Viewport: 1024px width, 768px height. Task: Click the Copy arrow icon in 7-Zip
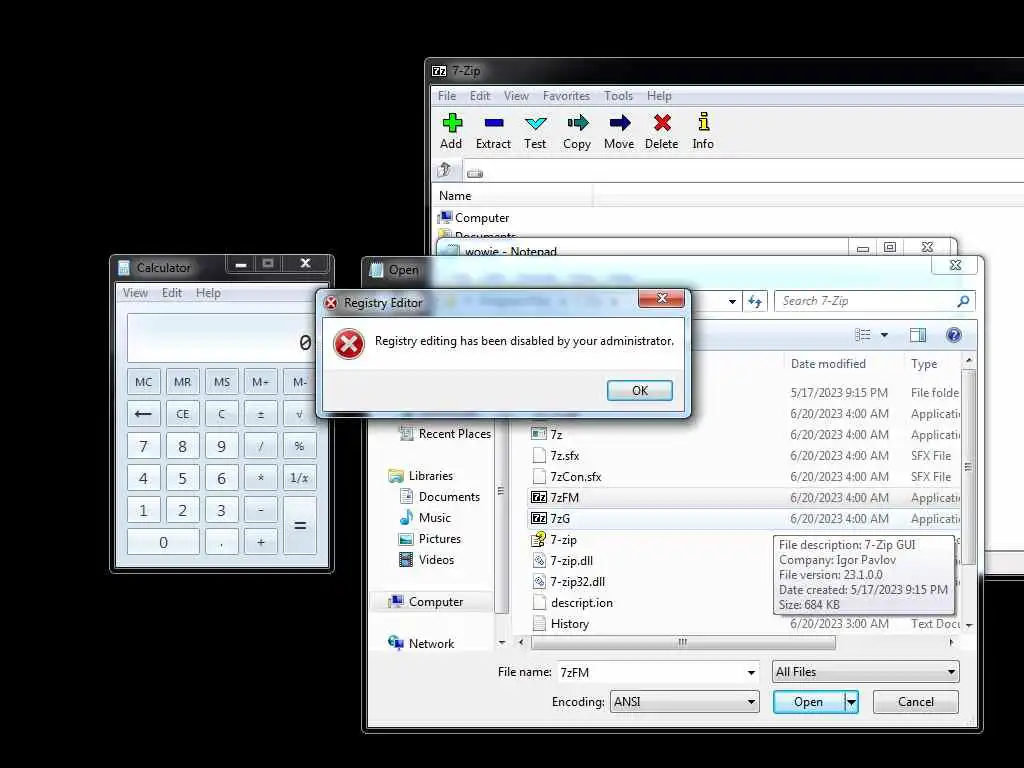pos(577,123)
